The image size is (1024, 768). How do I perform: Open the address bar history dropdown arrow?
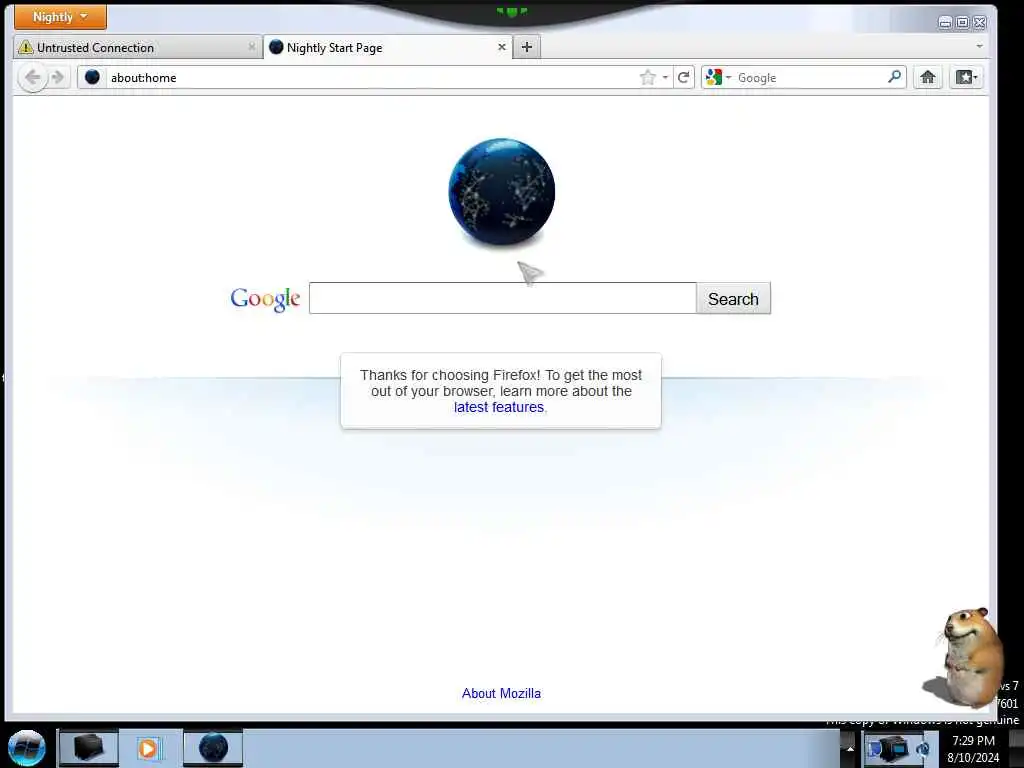point(665,78)
